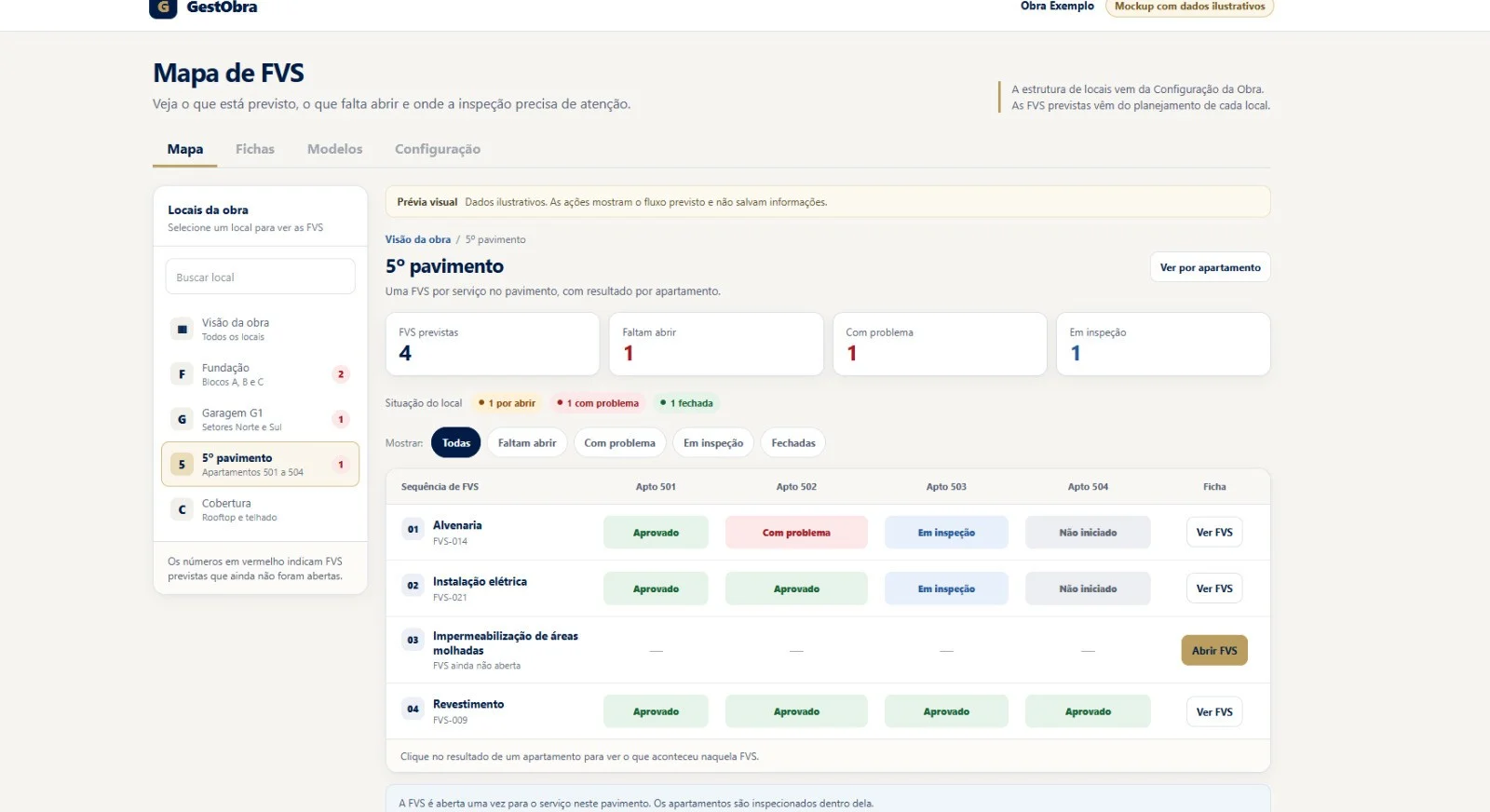This screenshot has height=812, width=1490.
Task: Switch to the Mapa tab
Action: pyautogui.click(x=185, y=149)
